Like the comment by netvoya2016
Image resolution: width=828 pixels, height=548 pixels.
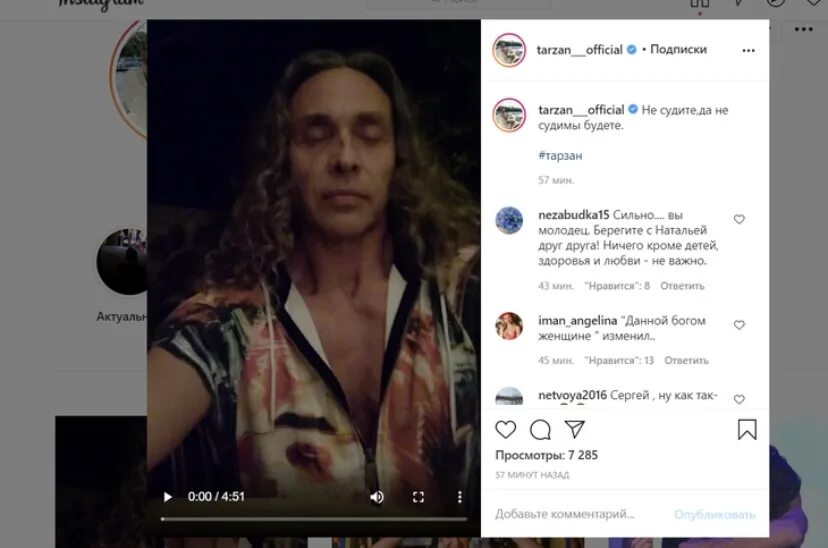pos(739,399)
